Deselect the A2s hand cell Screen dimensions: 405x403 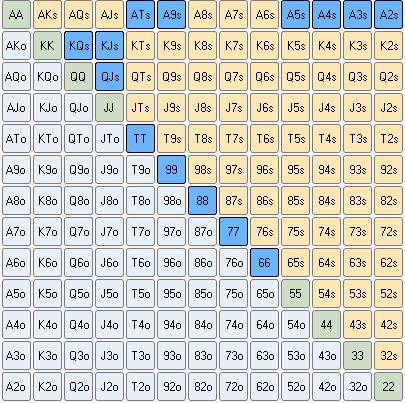coord(388,14)
